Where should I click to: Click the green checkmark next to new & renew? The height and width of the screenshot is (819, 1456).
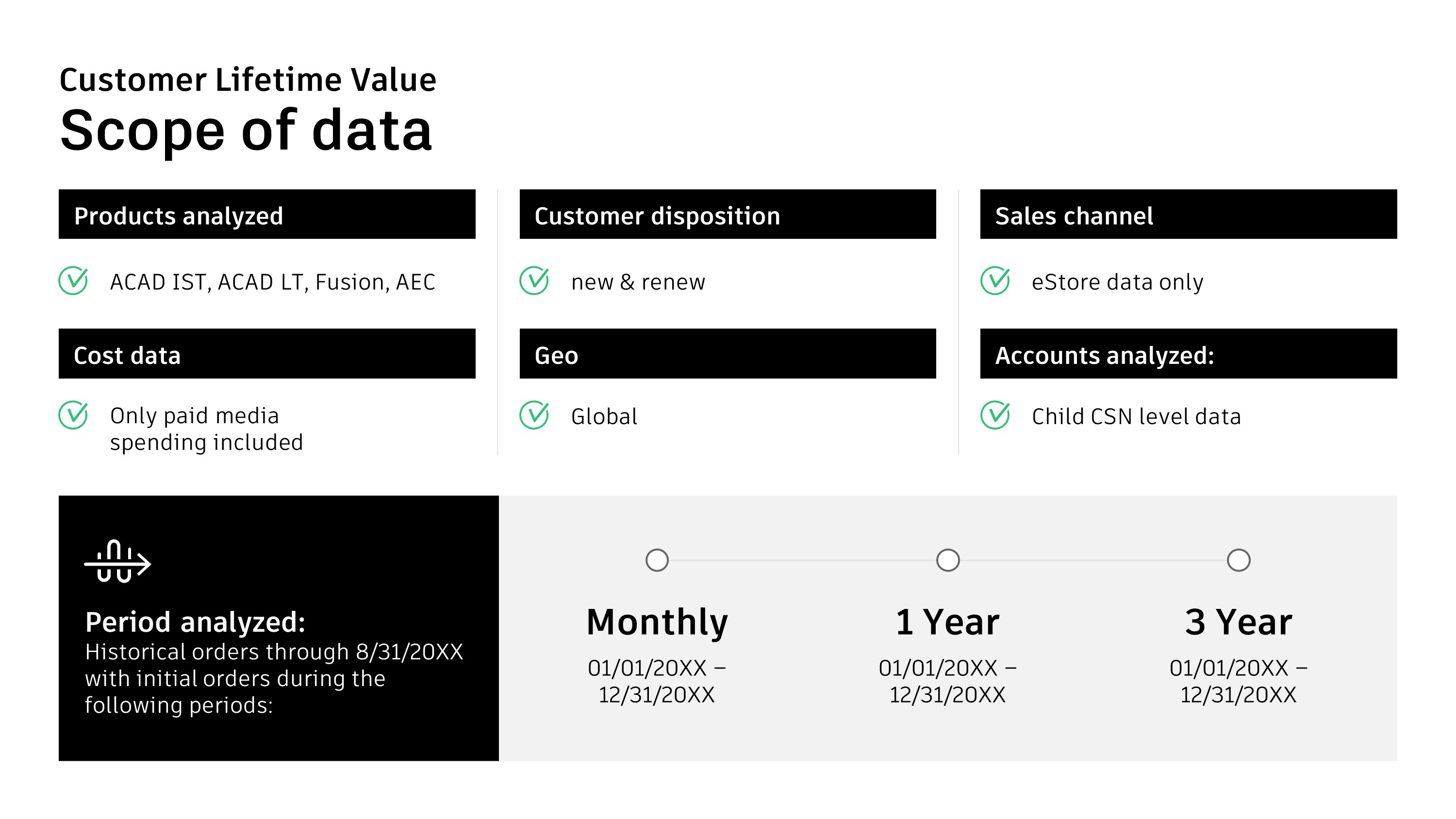tap(534, 280)
